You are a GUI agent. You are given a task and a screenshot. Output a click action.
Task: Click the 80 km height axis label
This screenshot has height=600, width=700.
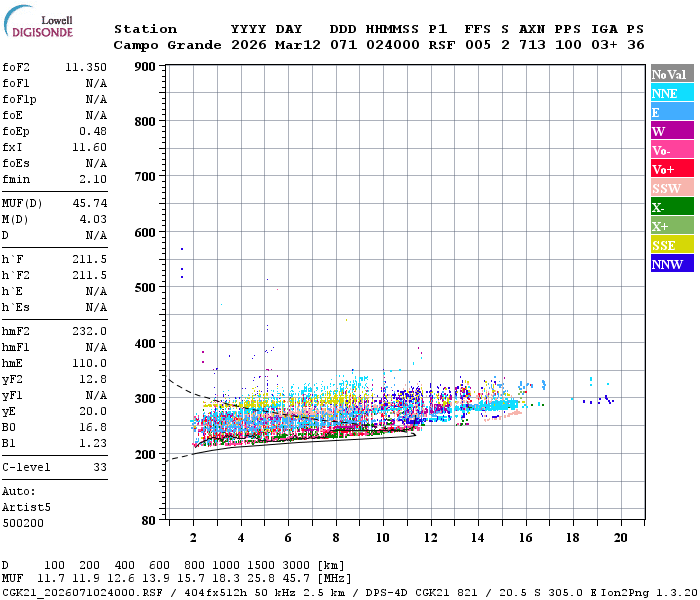point(149,521)
